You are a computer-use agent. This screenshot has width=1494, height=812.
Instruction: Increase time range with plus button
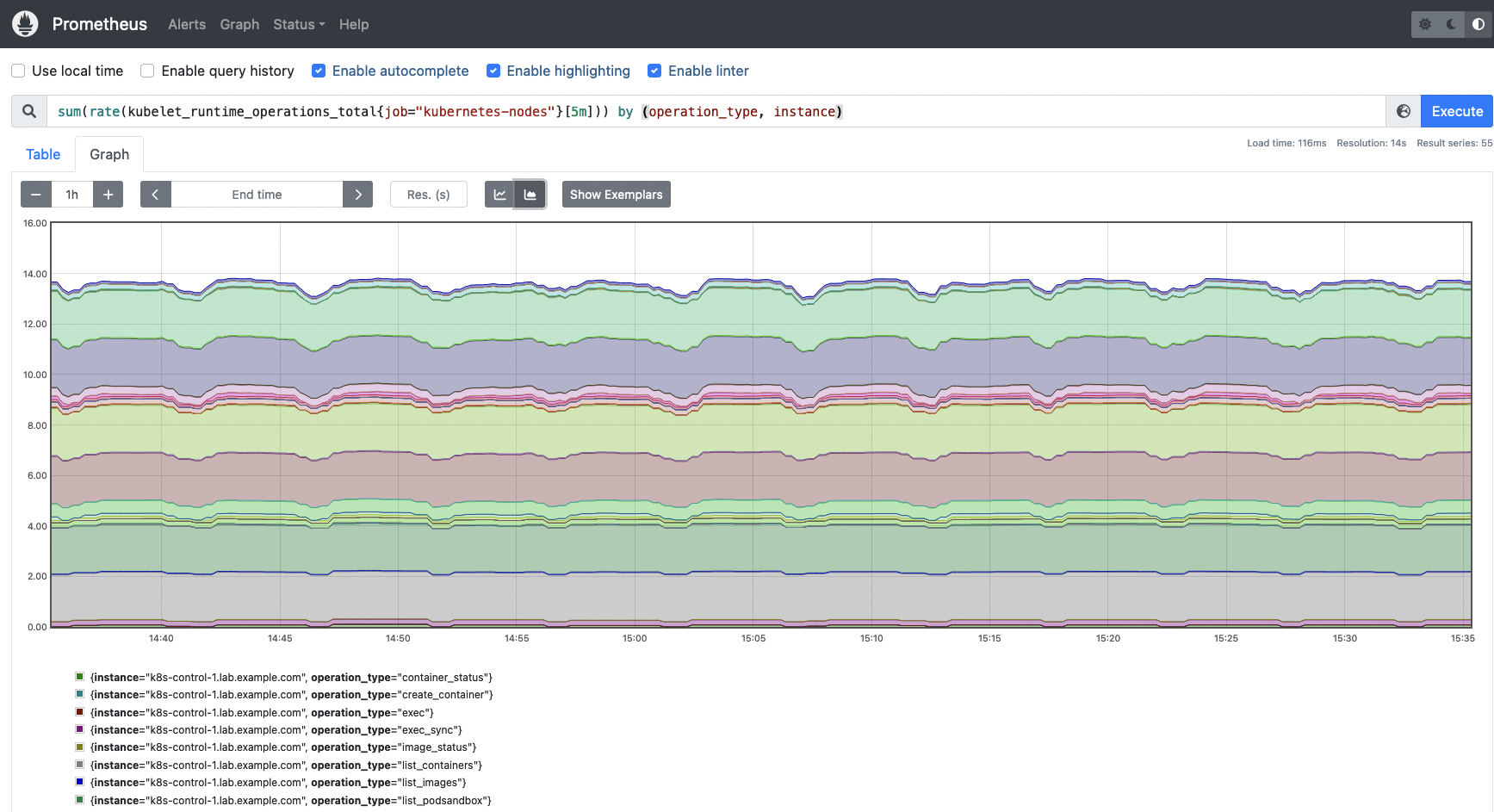pyautogui.click(x=108, y=195)
